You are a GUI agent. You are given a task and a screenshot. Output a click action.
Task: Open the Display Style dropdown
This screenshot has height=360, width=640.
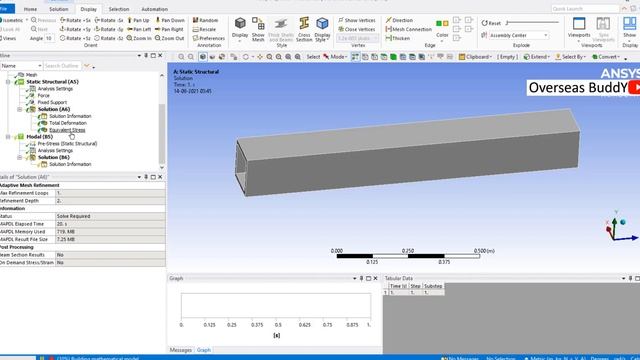point(322,29)
